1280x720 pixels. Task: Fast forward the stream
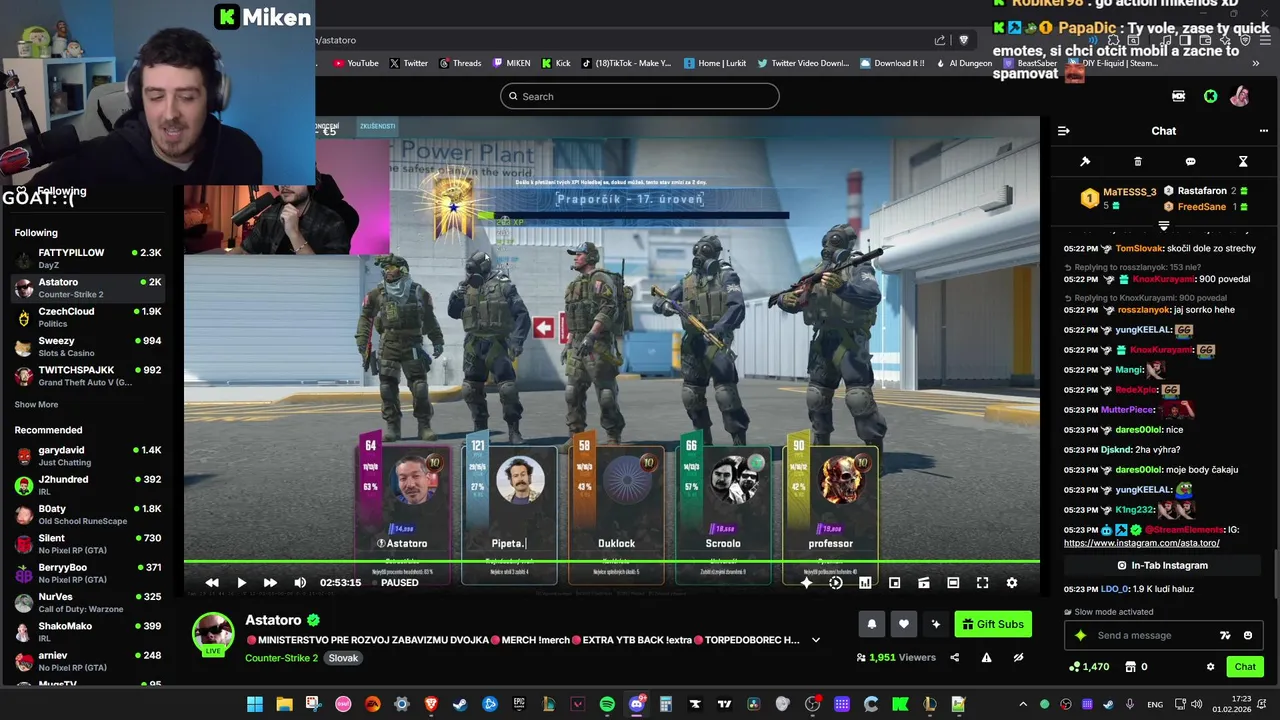(x=270, y=583)
